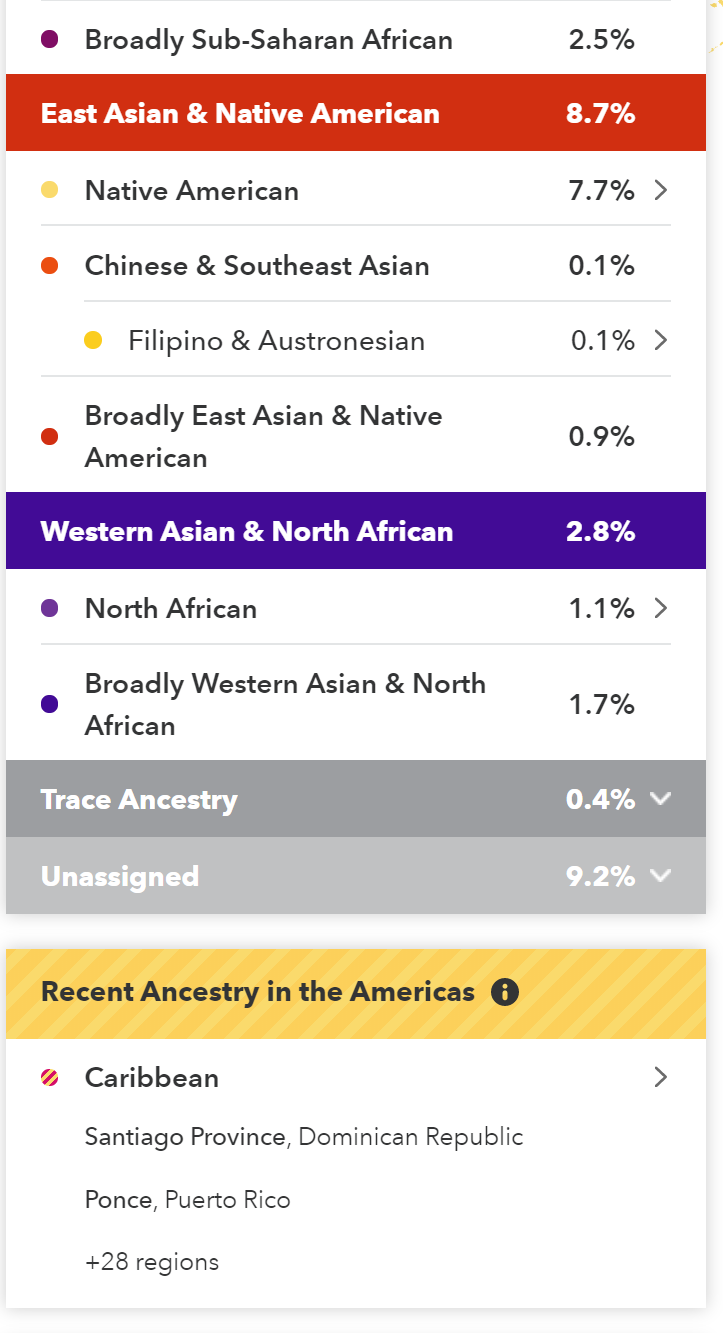723x1333 pixels.
Task: Open the Caribbean region details arrow
Action: 660,1077
